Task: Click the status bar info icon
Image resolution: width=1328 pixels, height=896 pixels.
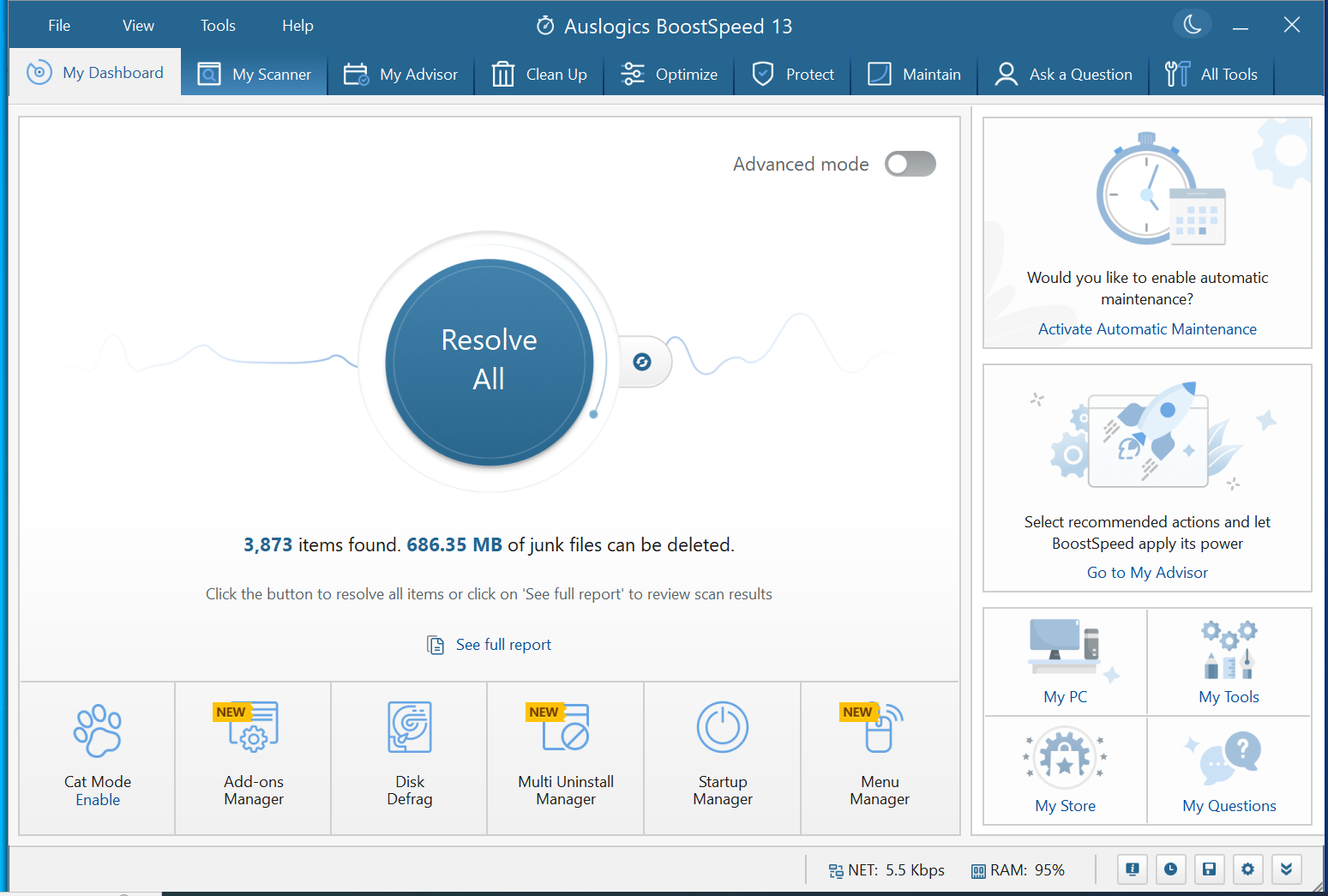Action: tap(1133, 869)
